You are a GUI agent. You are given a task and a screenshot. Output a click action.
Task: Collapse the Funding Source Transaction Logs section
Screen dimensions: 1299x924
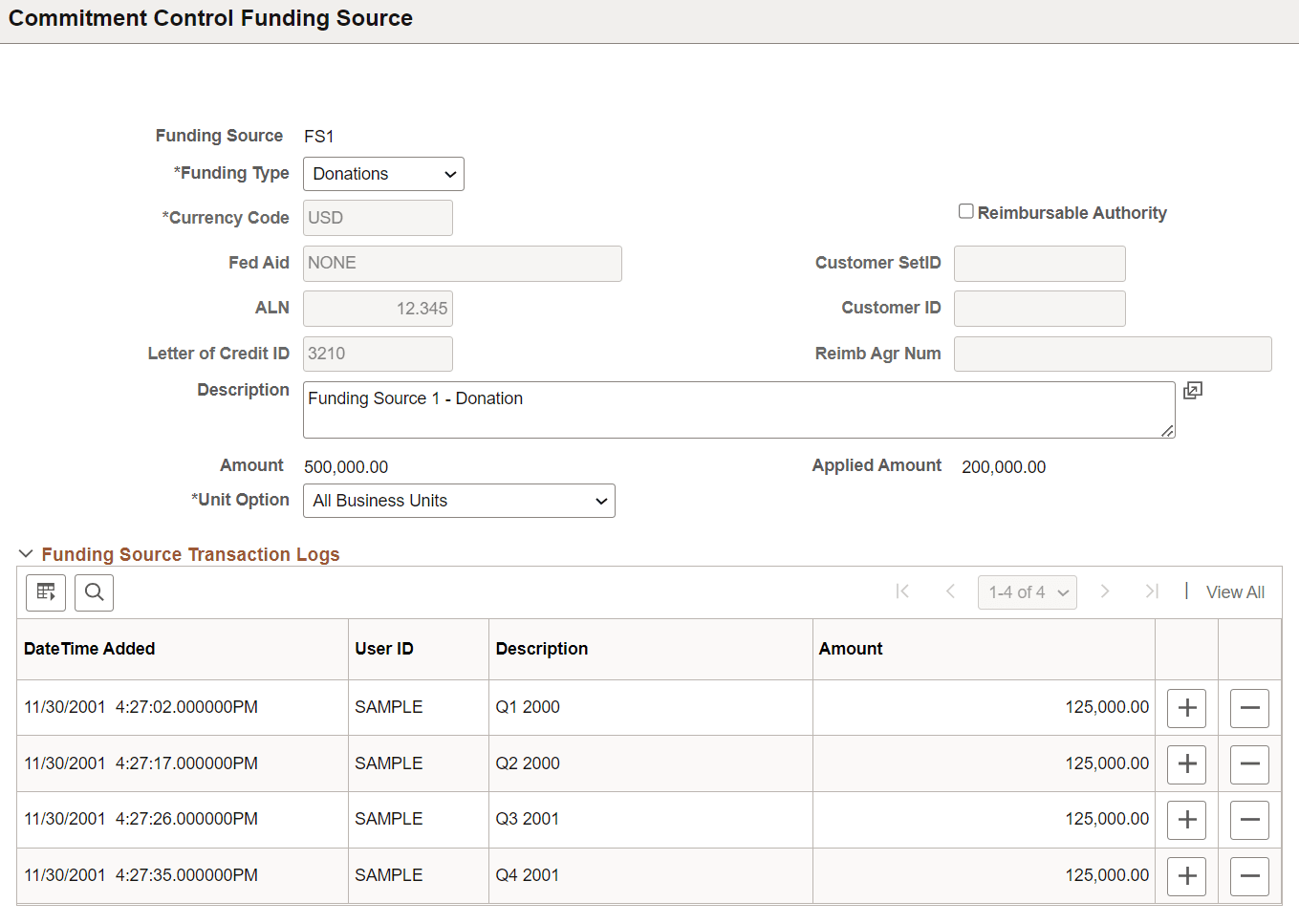click(x=26, y=553)
